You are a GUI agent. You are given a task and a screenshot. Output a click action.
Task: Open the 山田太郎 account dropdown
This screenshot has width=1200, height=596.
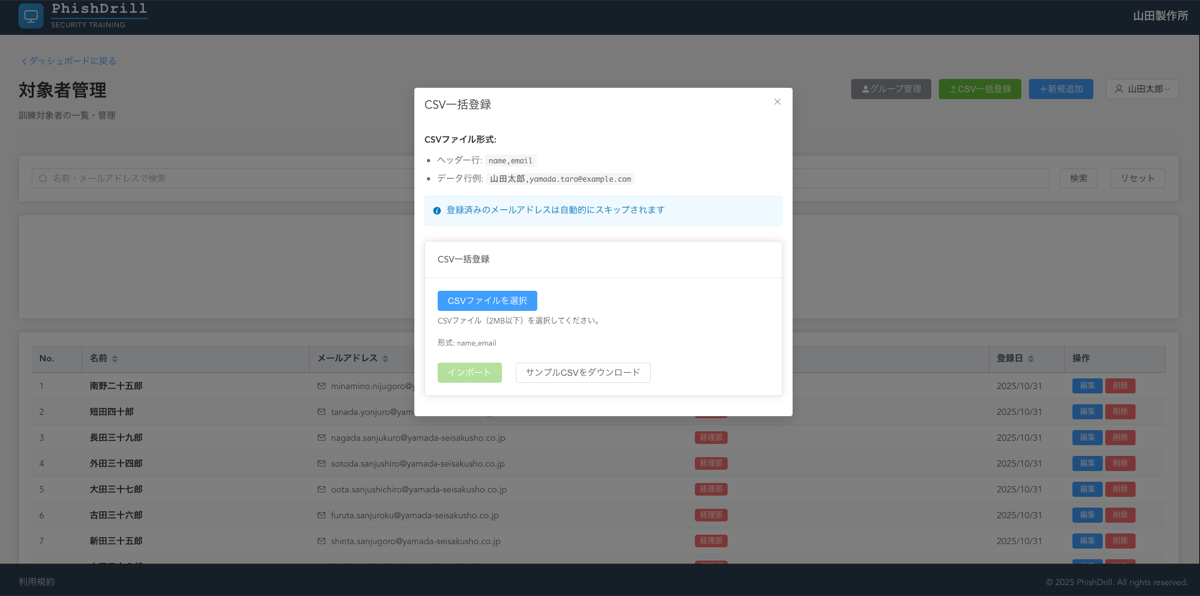[1141, 89]
